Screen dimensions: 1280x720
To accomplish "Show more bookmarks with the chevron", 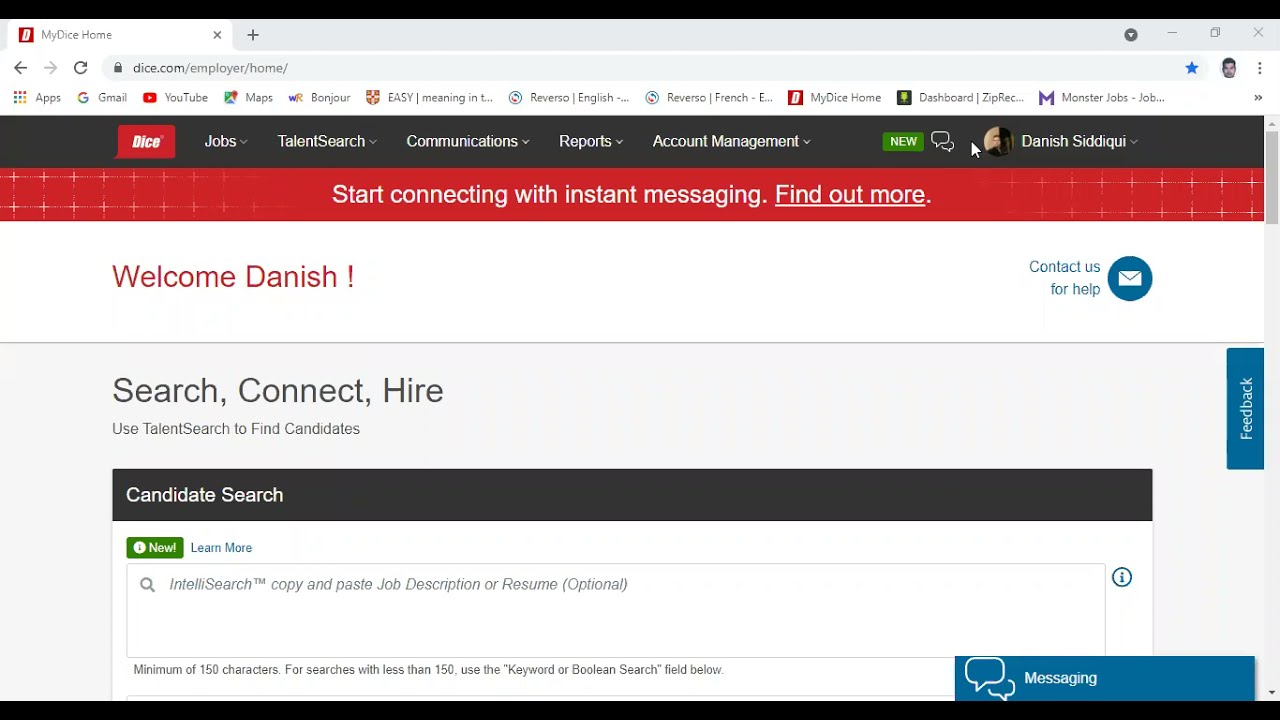I will 1258,98.
